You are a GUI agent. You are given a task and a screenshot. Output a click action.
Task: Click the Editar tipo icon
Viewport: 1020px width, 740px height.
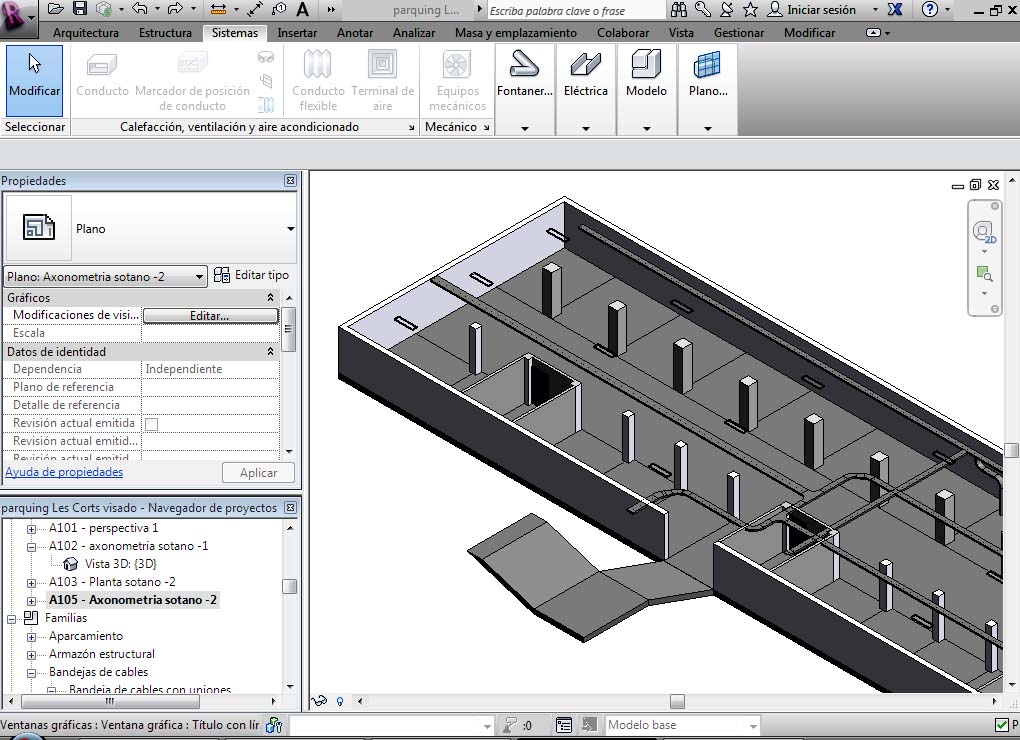(x=222, y=275)
